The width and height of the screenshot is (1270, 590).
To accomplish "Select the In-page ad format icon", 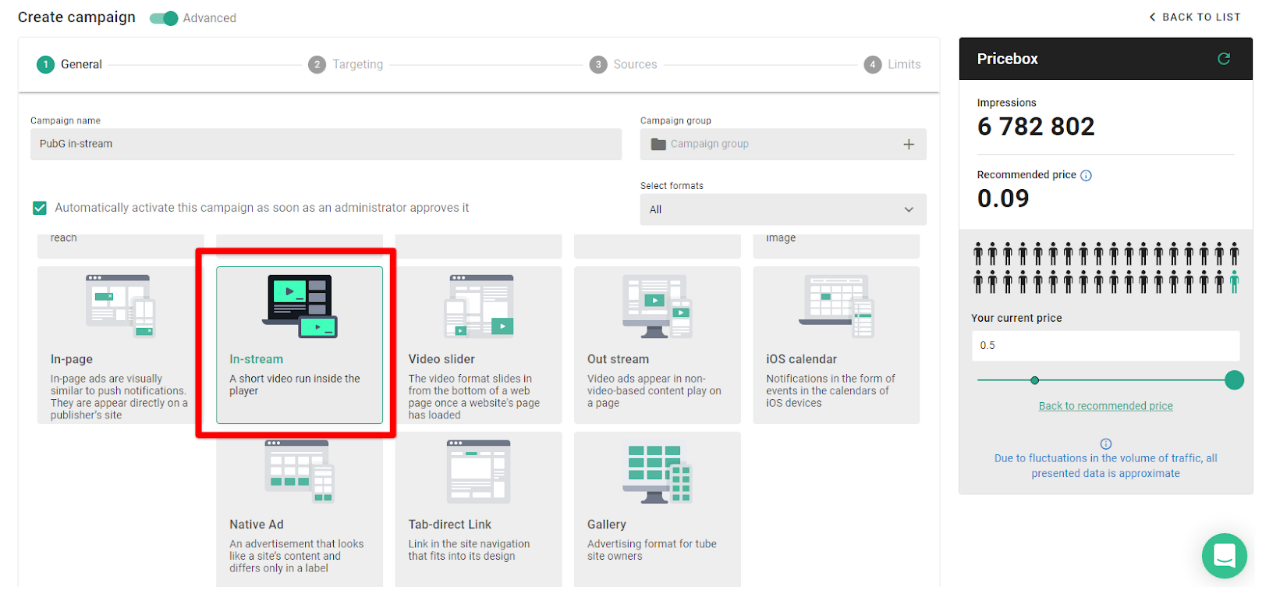I will coord(120,305).
